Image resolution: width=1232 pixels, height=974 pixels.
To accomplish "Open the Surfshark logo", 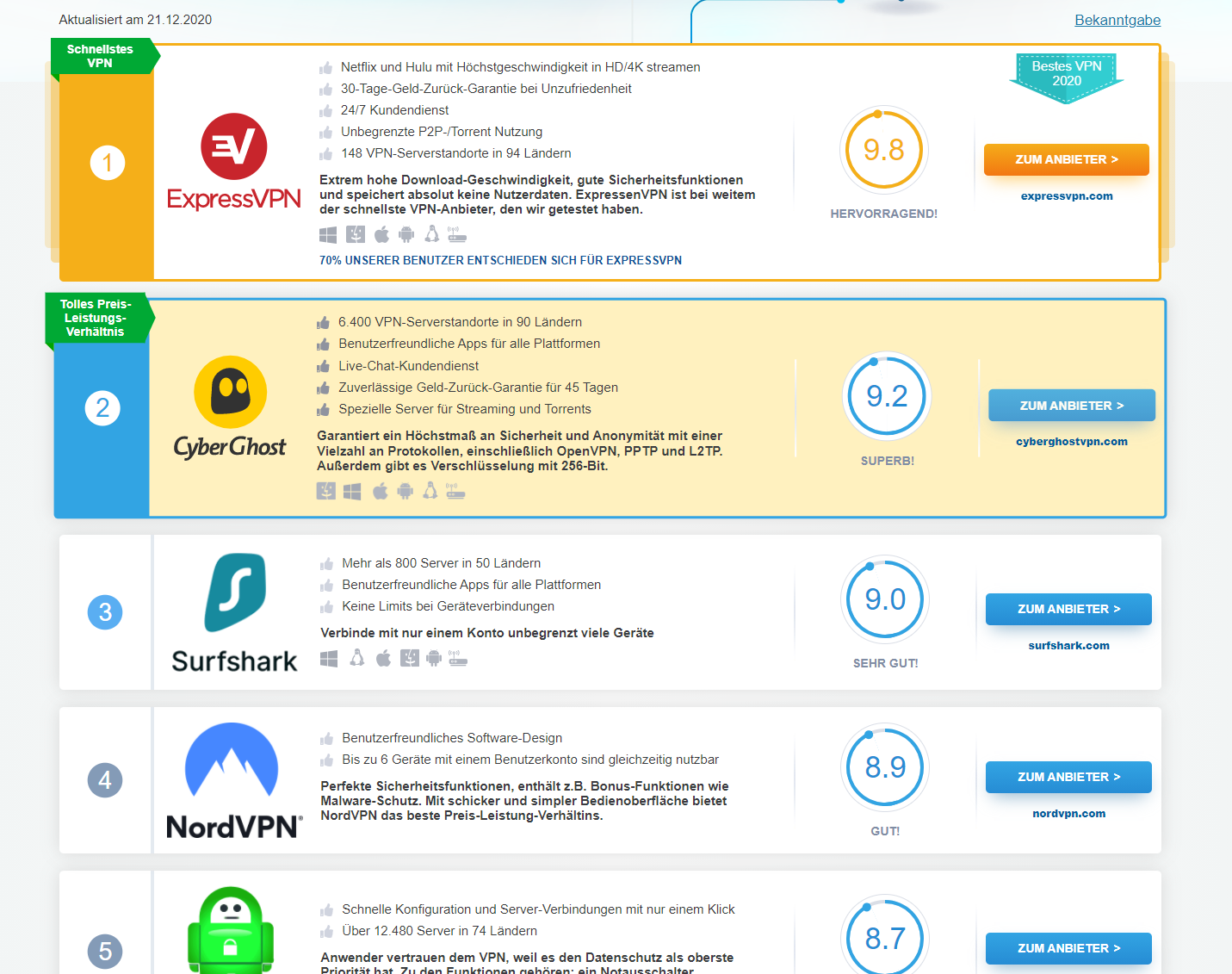I will 234,612.
